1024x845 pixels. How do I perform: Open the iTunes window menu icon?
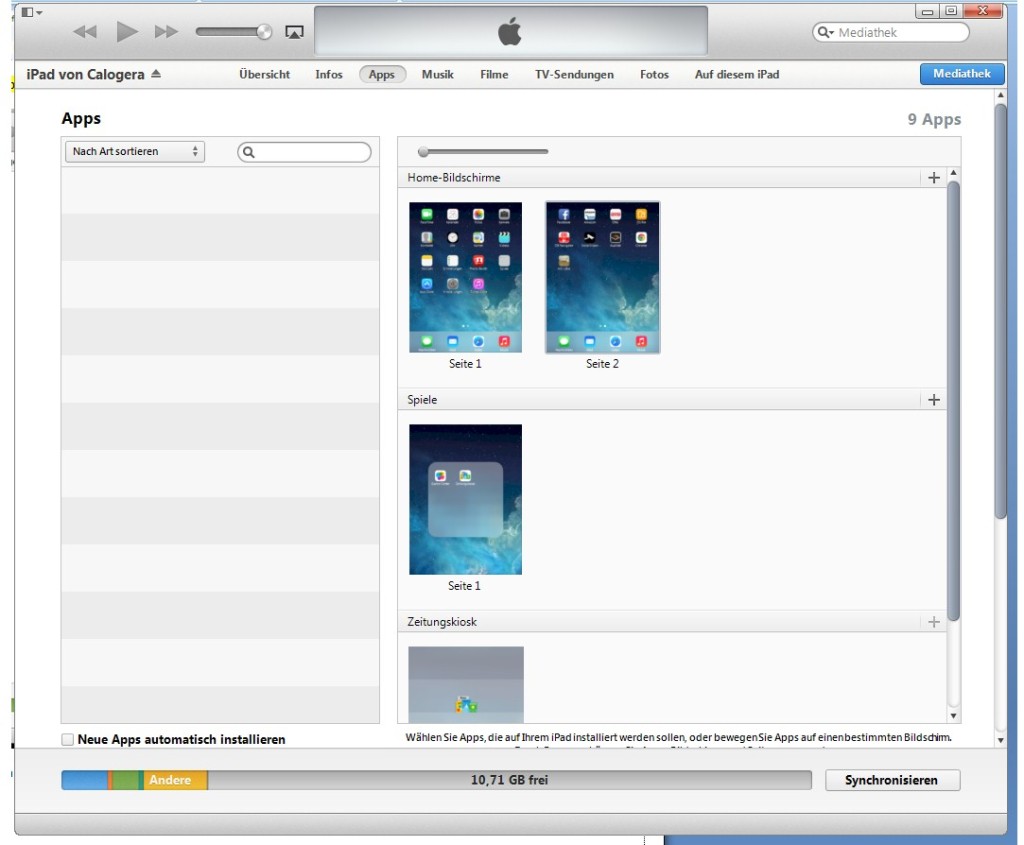point(31,12)
